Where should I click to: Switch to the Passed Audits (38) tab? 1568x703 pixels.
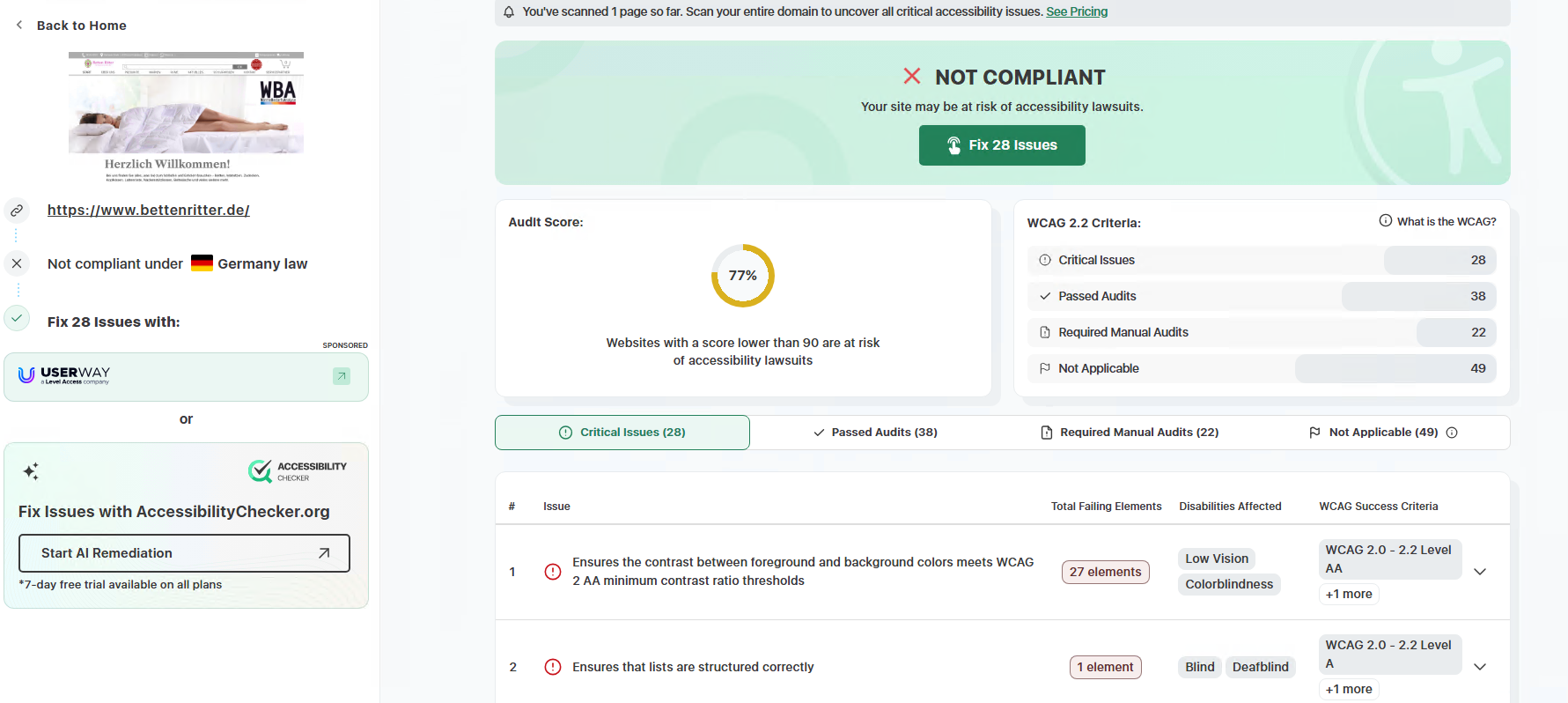tap(875, 433)
